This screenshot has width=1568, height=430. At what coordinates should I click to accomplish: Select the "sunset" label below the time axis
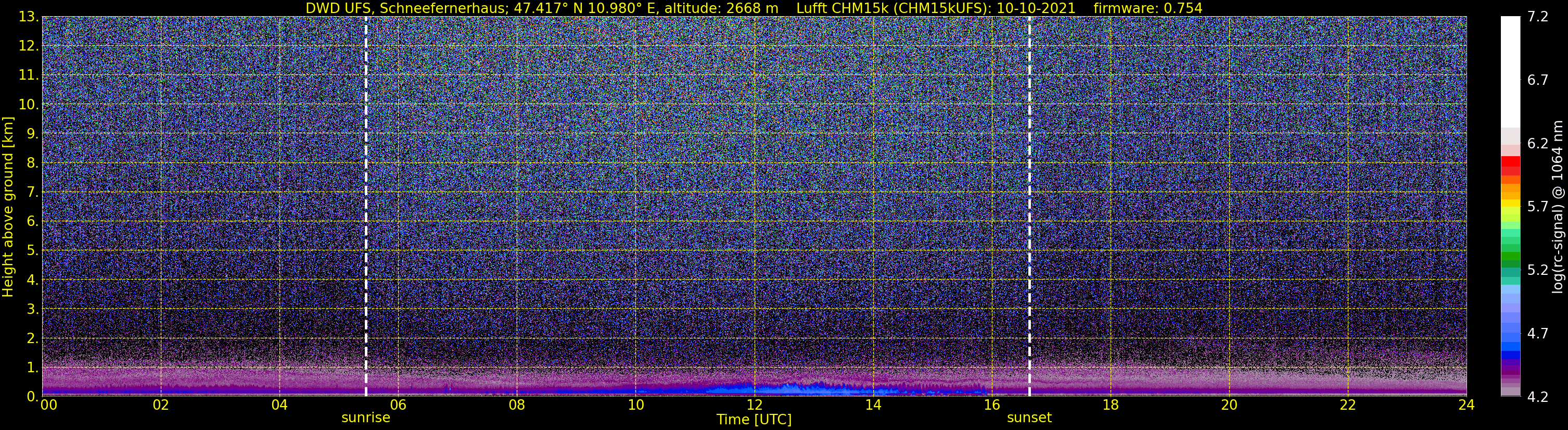(x=1029, y=418)
